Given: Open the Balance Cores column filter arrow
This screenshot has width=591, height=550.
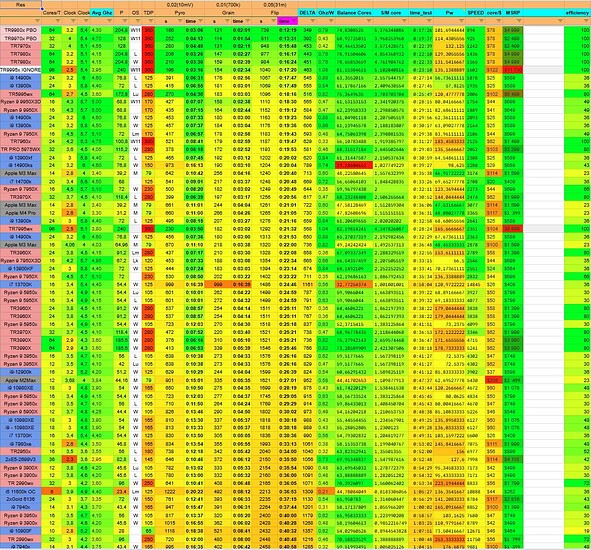Looking at the screenshot, I should (x=369, y=21).
